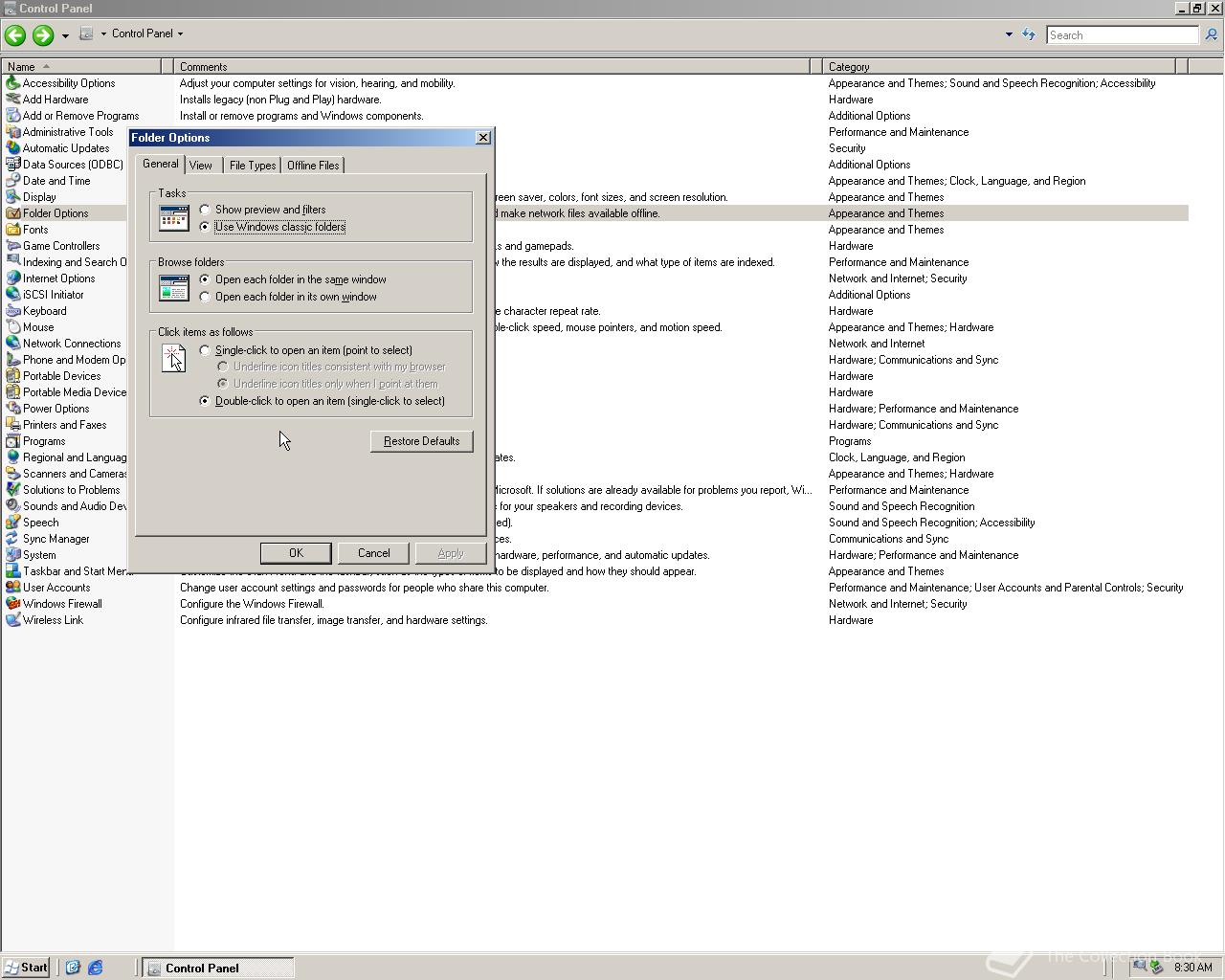Select the Taskbar and Start Menu item
The width and height of the screenshot is (1225, 980).
[67, 571]
